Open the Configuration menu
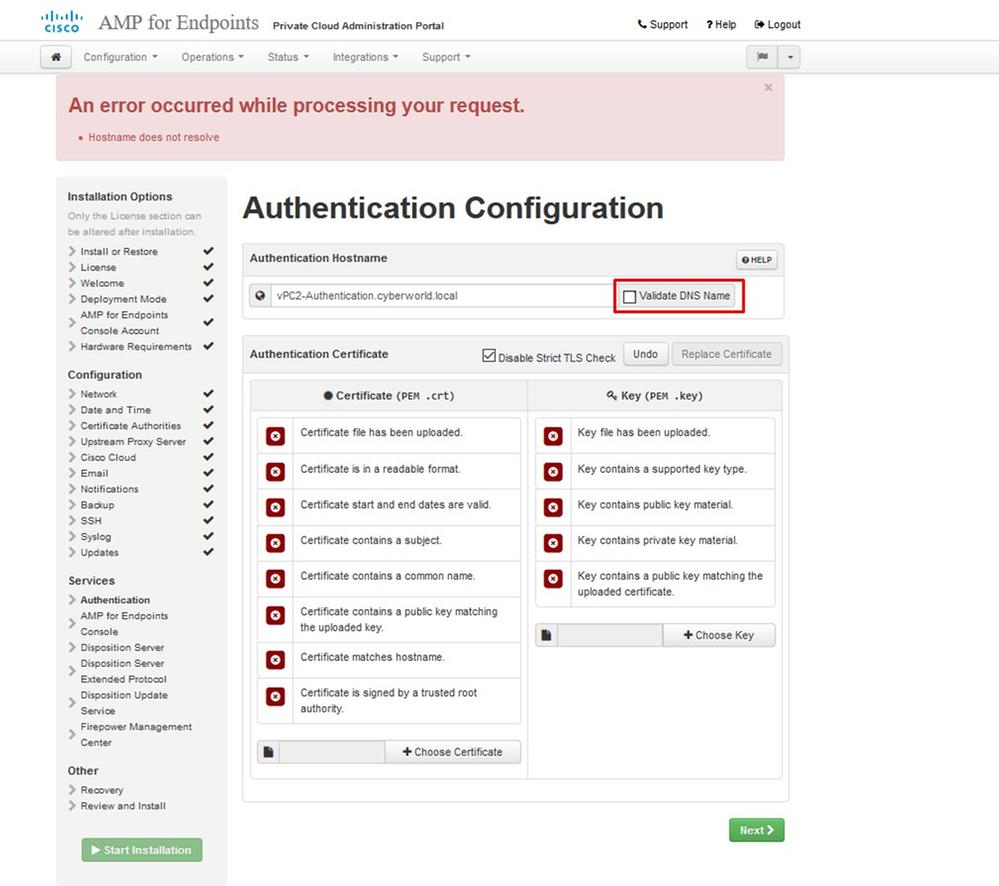 click(x=120, y=57)
